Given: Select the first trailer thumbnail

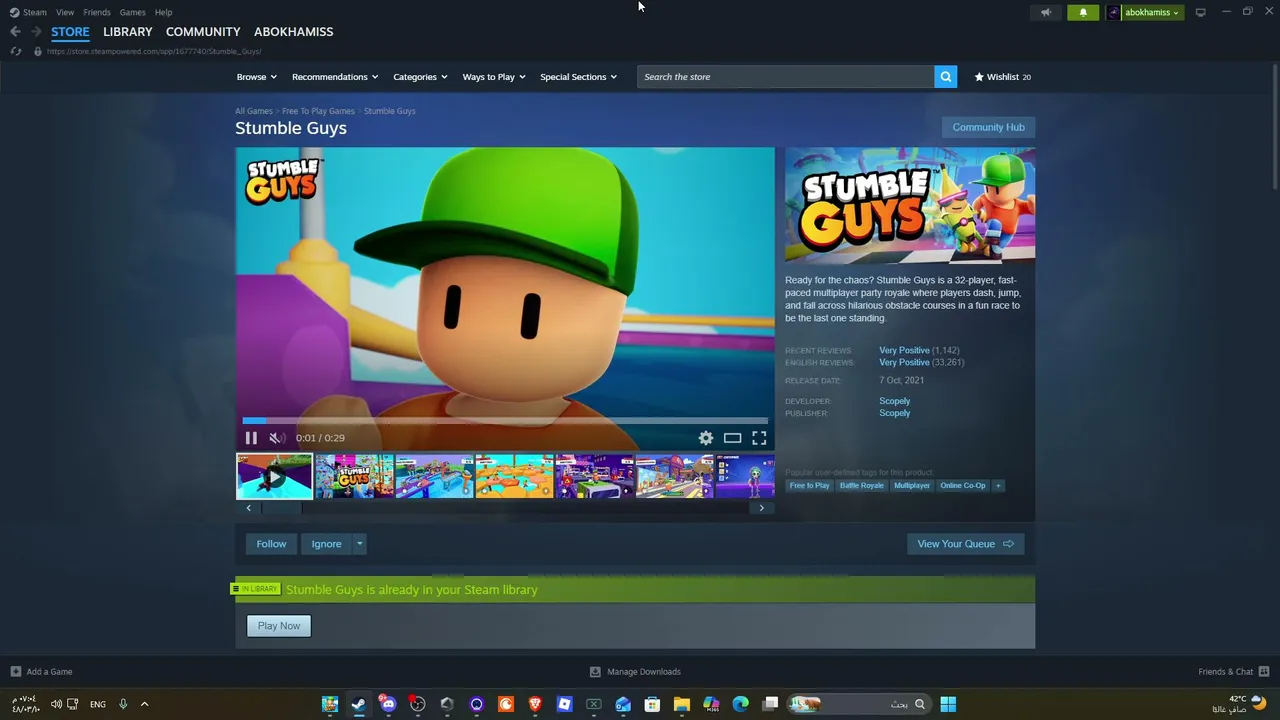Looking at the screenshot, I should (274, 476).
